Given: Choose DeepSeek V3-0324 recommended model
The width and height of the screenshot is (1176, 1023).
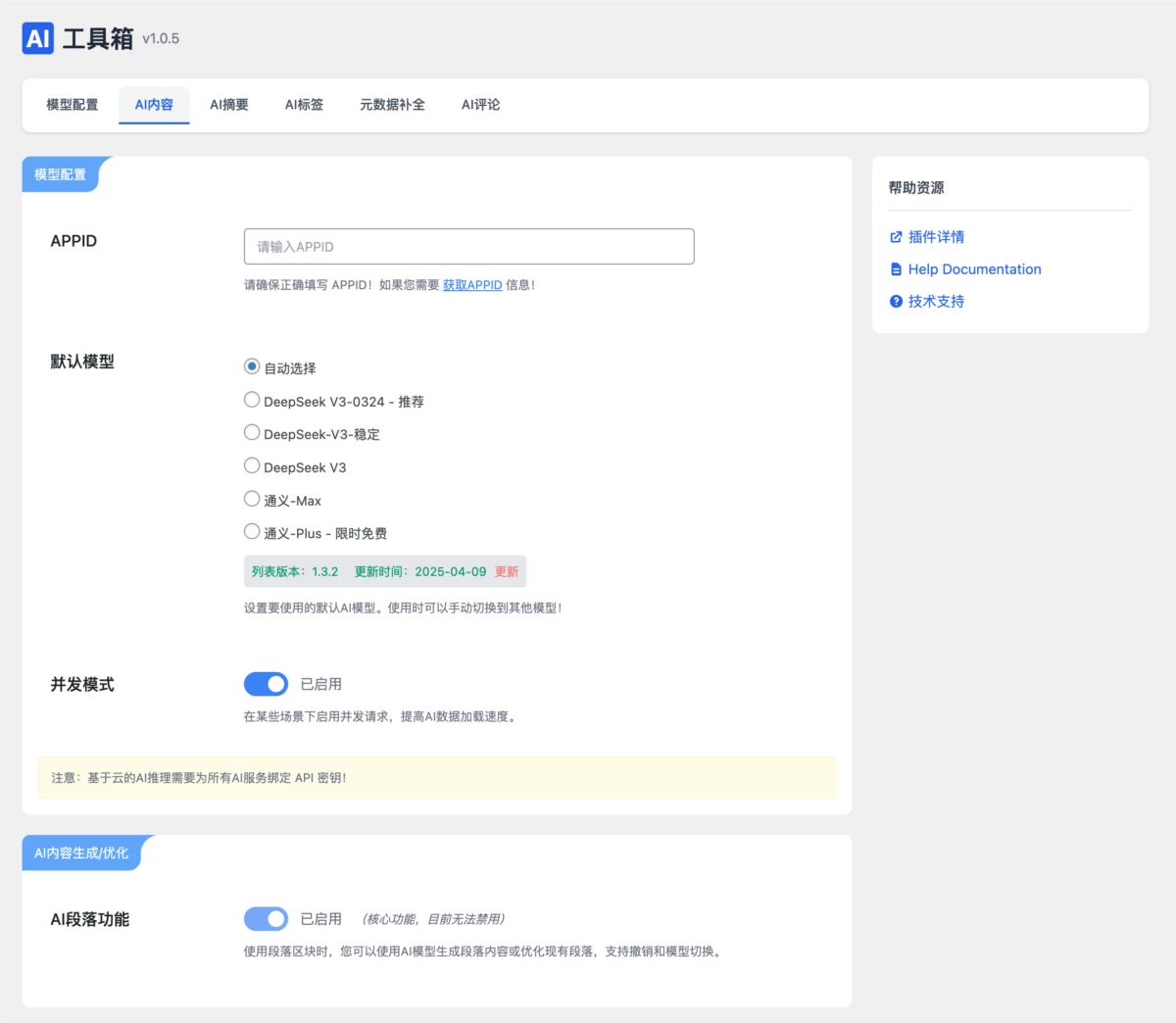Looking at the screenshot, I should click(x=252, y=400).
